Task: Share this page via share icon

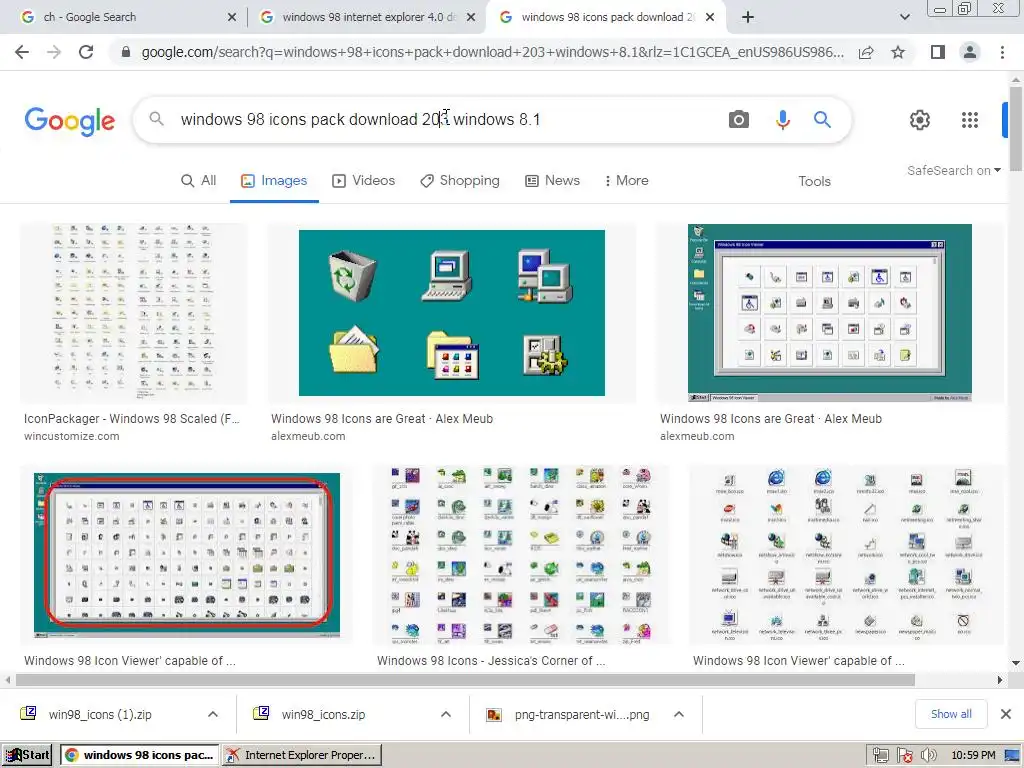Action: coord(866,52)
